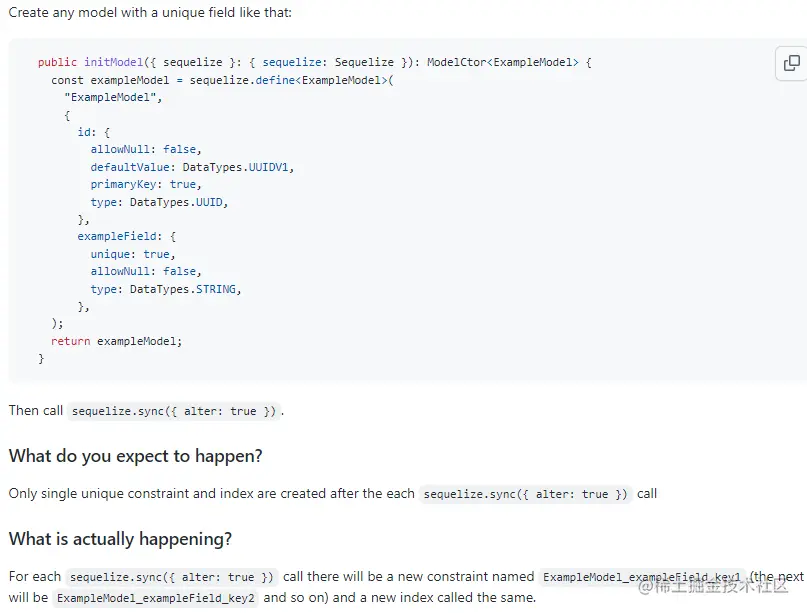This screenshot has width=807, height=613.
Task: Click the exampleField: { code line
Action: [x=126, y=237]
